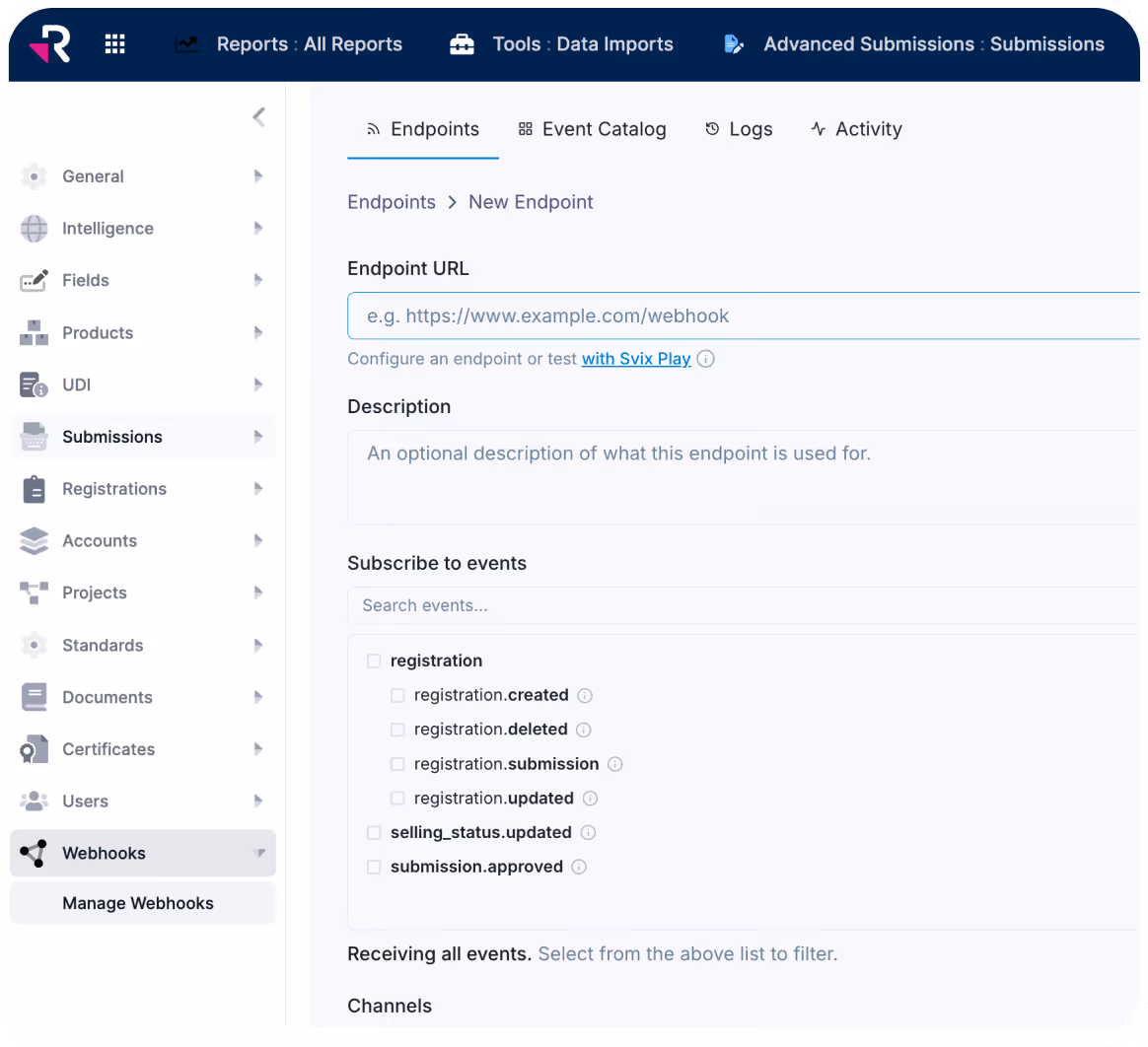Click the General gear icon
Screen dimensions: 1148x1047
(x=34, y=176)
